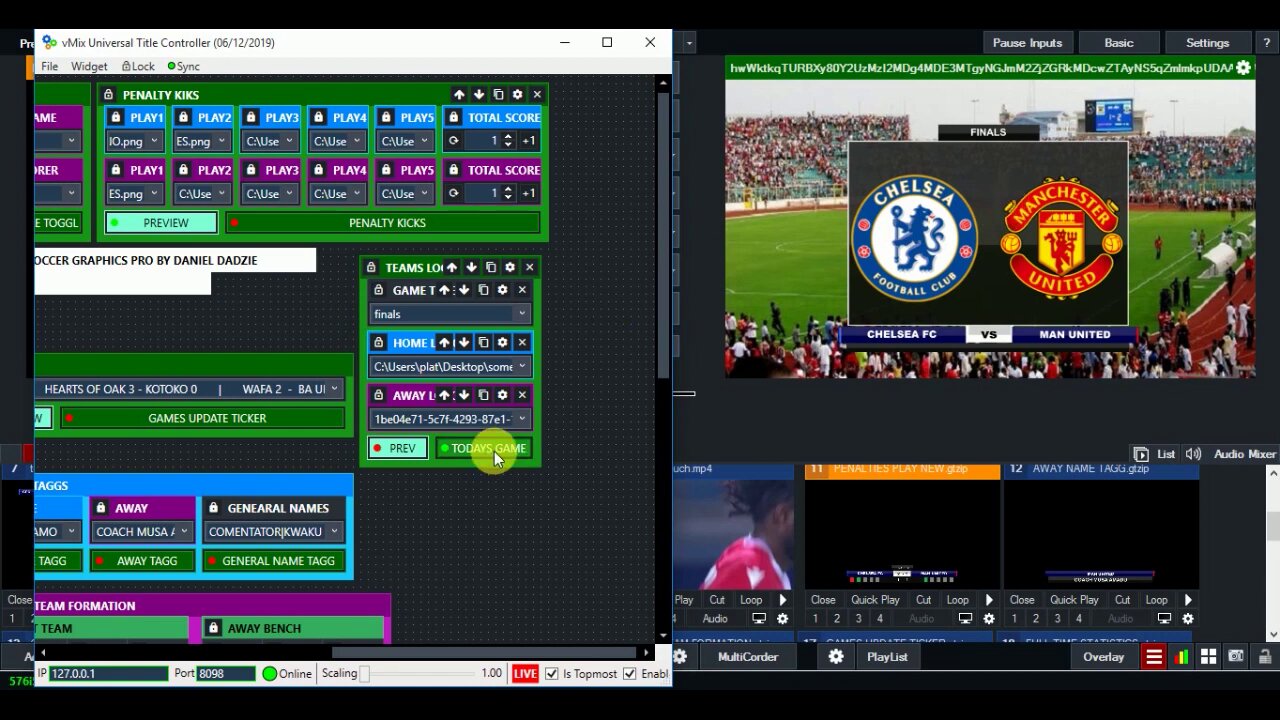Image resolution: width=1280 pixels, height=720 pixels.
Task: Click the red list view icon
Action: [1154, 657]
